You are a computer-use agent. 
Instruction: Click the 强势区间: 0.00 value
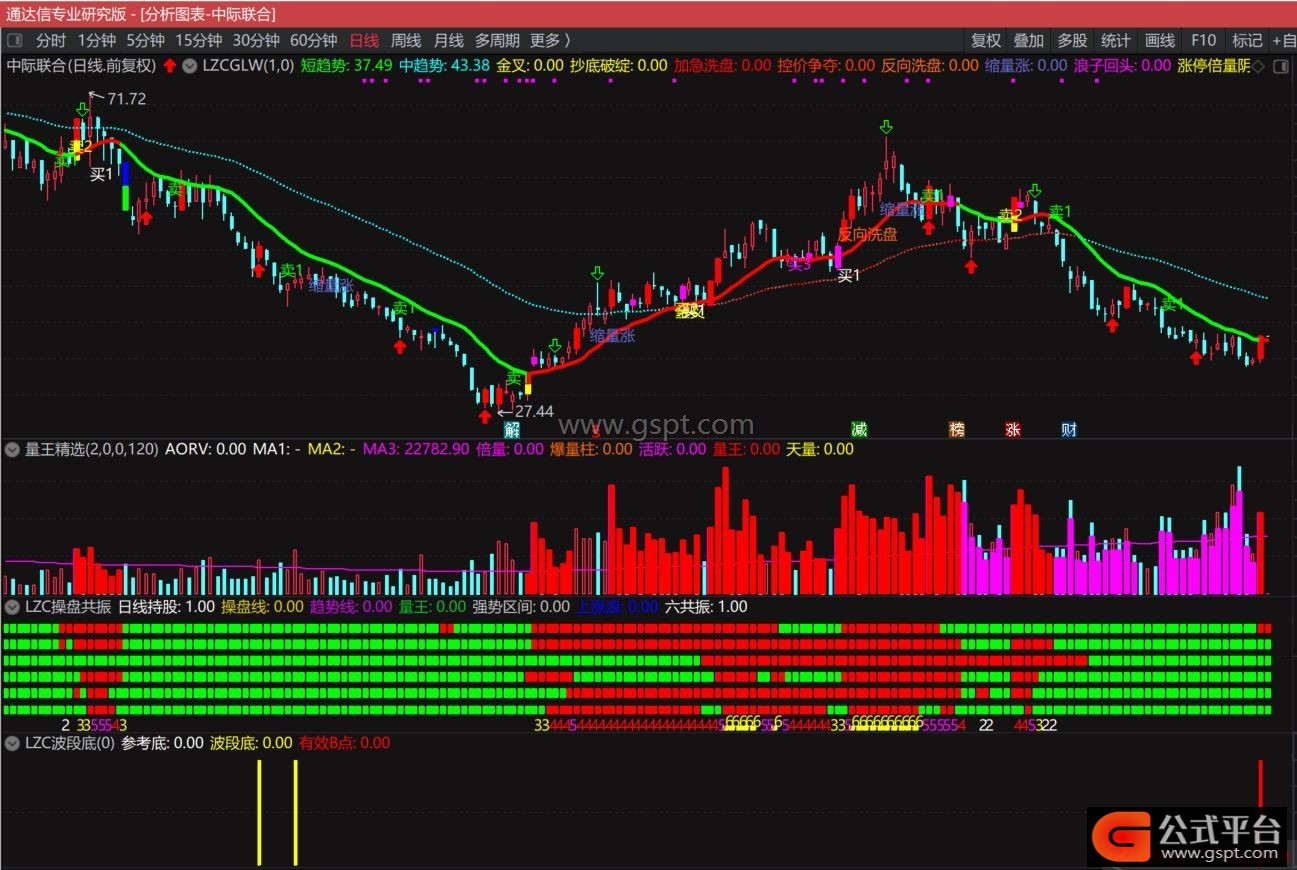tap(521, 606)
